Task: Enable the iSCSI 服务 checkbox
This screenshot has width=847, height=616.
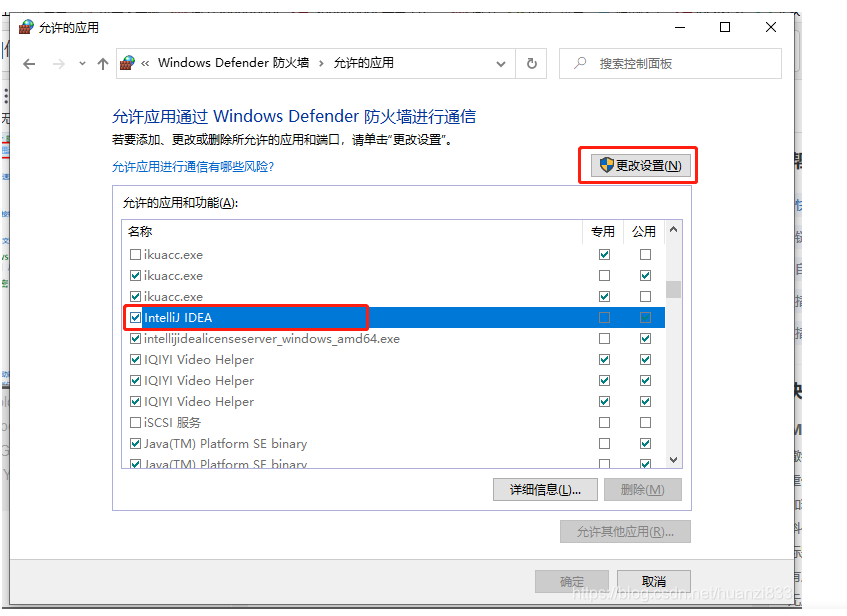Action: click(135, 422)
